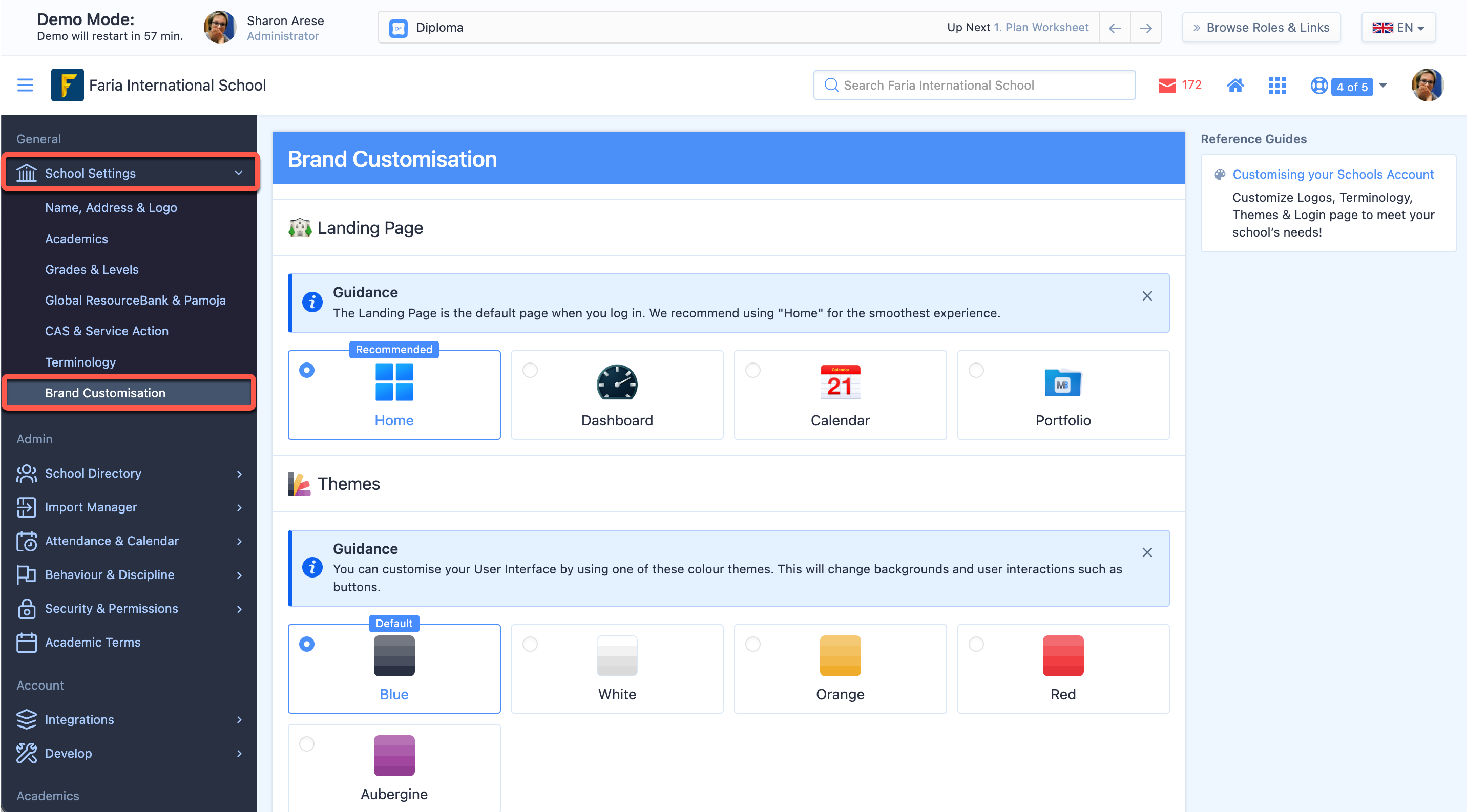Open the EN language dropdown
This screenshot has height=812, width=1467.
pos(1398,28)
